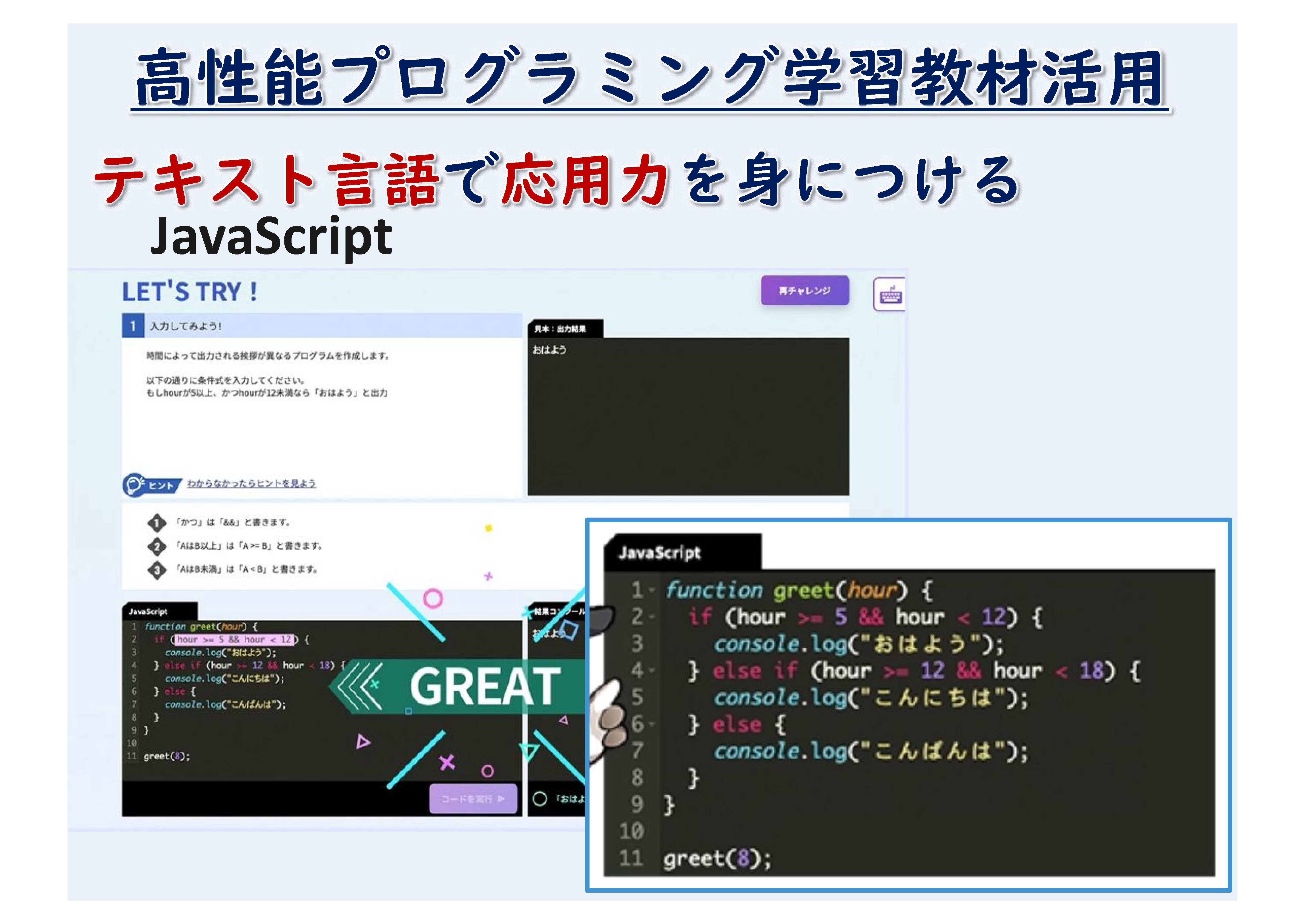Click the 再チャレンジ purple button
1305x924 pixels.
coord(805,291)
